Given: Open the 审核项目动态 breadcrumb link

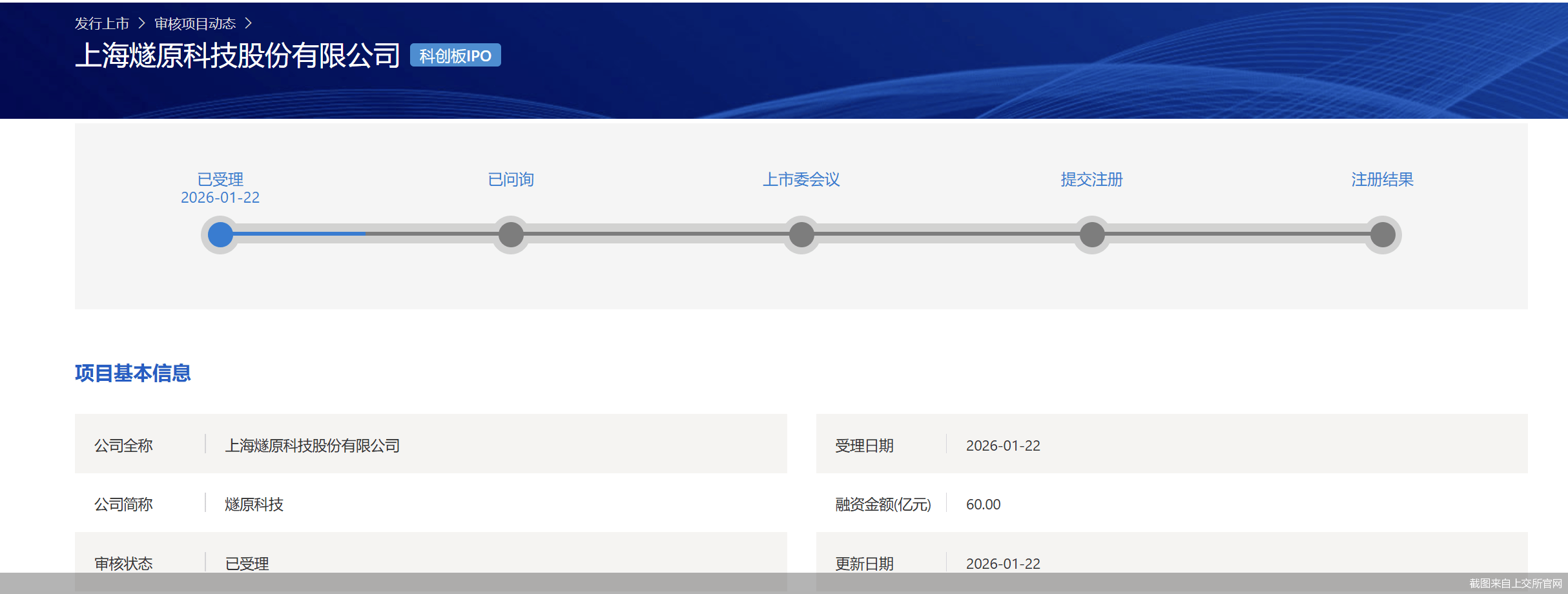Looking at the screenshot, I should (195, 24).
